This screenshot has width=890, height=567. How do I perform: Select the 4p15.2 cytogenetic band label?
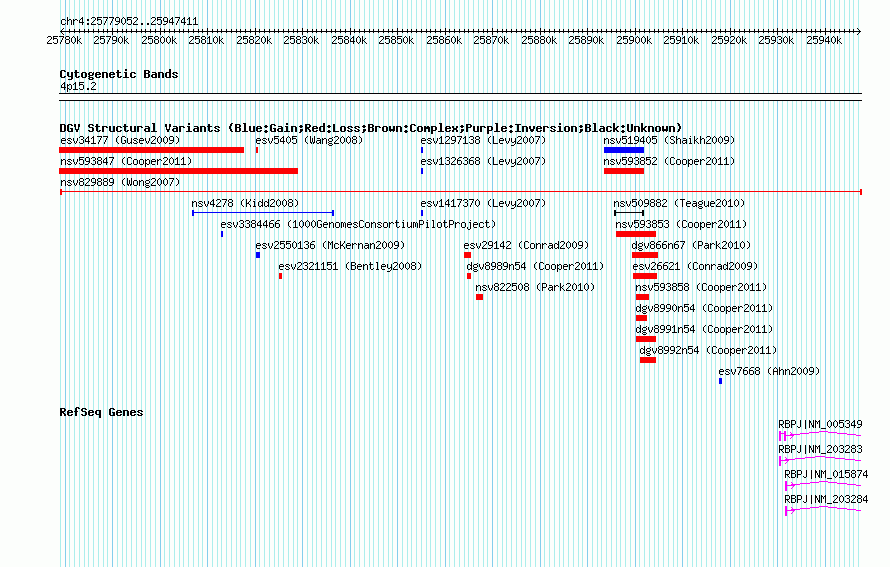pos(78,86)
